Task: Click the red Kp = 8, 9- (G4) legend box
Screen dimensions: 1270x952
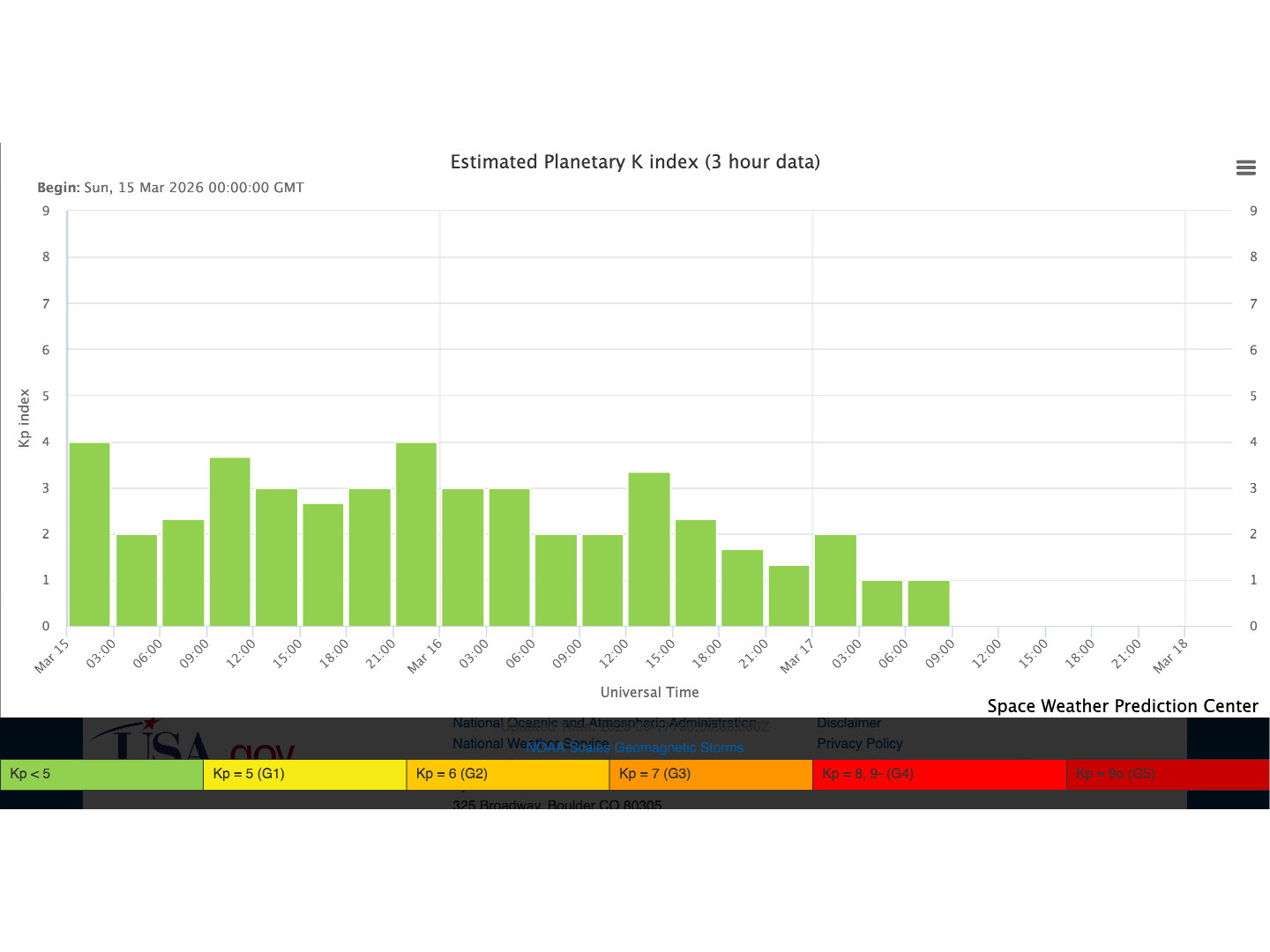Action: coord(938,774)
